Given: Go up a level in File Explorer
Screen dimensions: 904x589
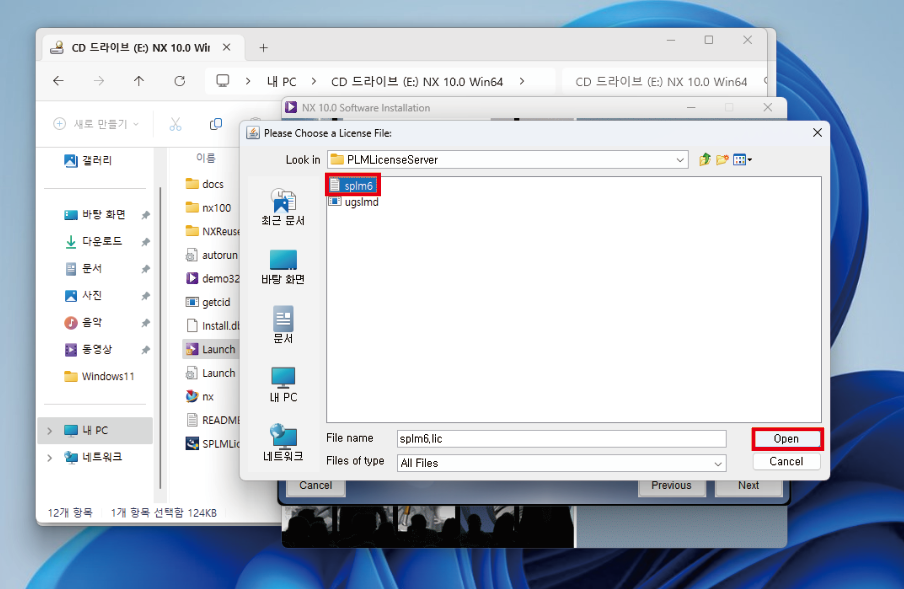Looking at the screenshot, I should click(139, 81).
